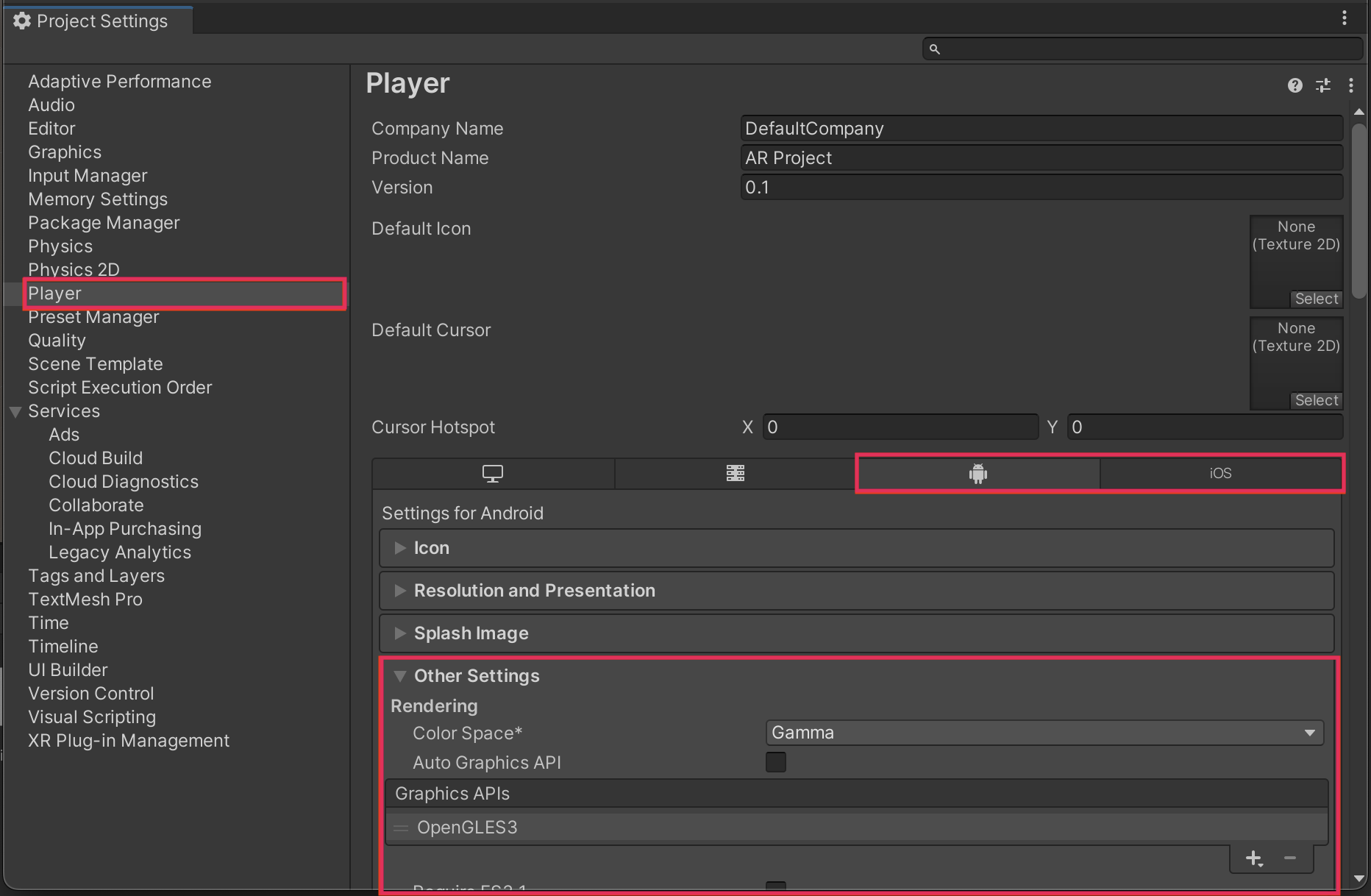The image size is (1371, 896).
Task: Click the Player presets slider icon
Action: (1323, 85)
